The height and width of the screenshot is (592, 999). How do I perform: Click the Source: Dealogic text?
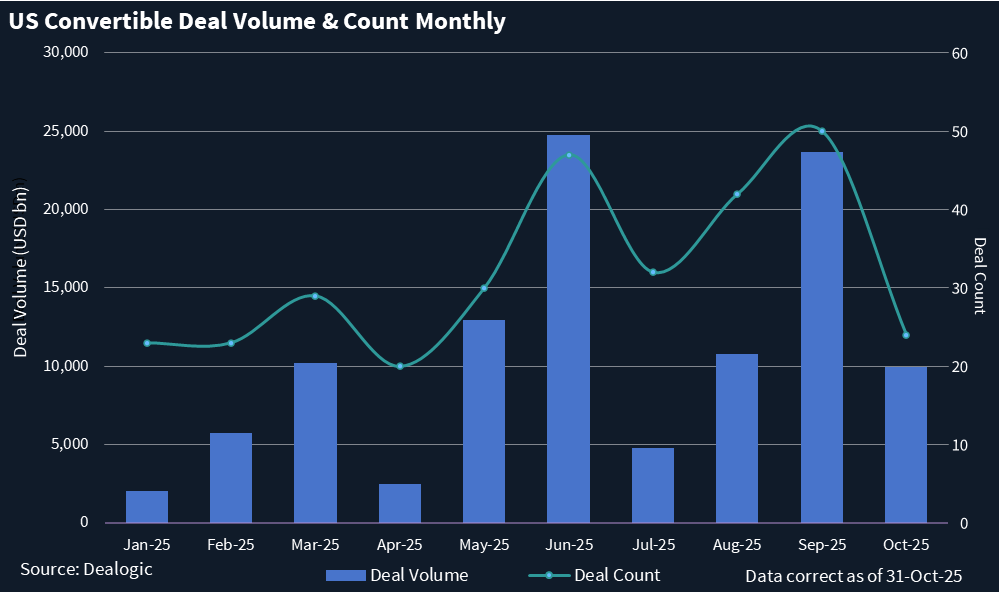coord(87,568)
